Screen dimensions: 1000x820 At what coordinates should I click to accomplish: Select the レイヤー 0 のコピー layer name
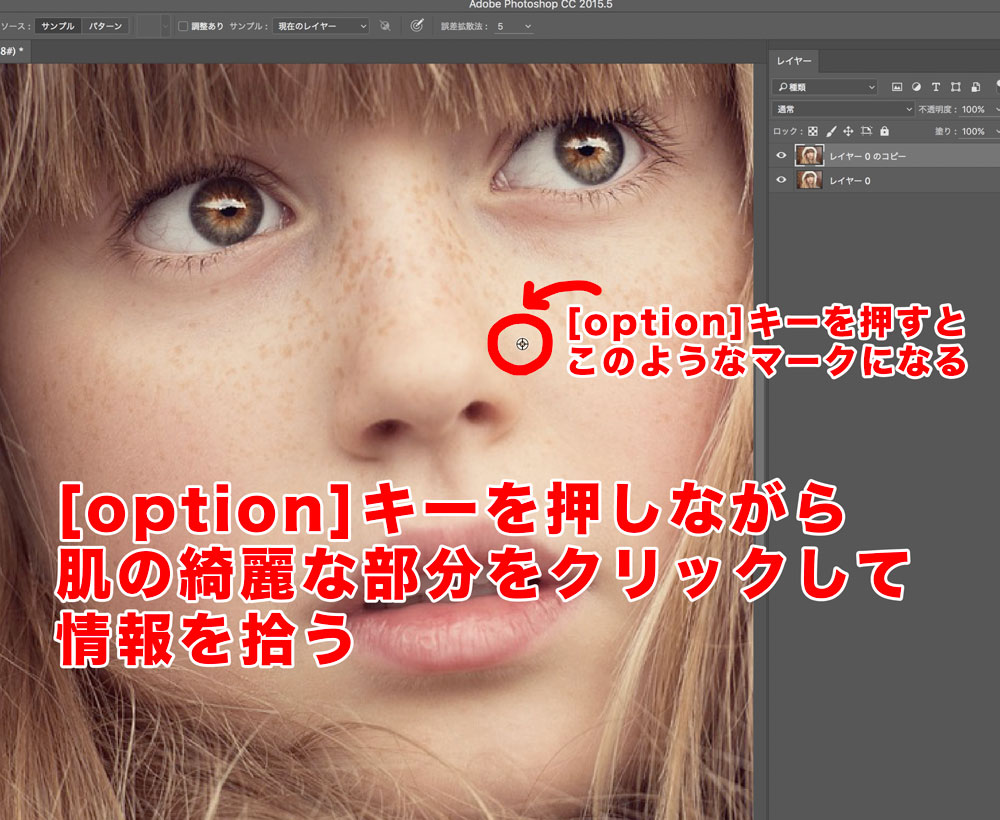867,156
